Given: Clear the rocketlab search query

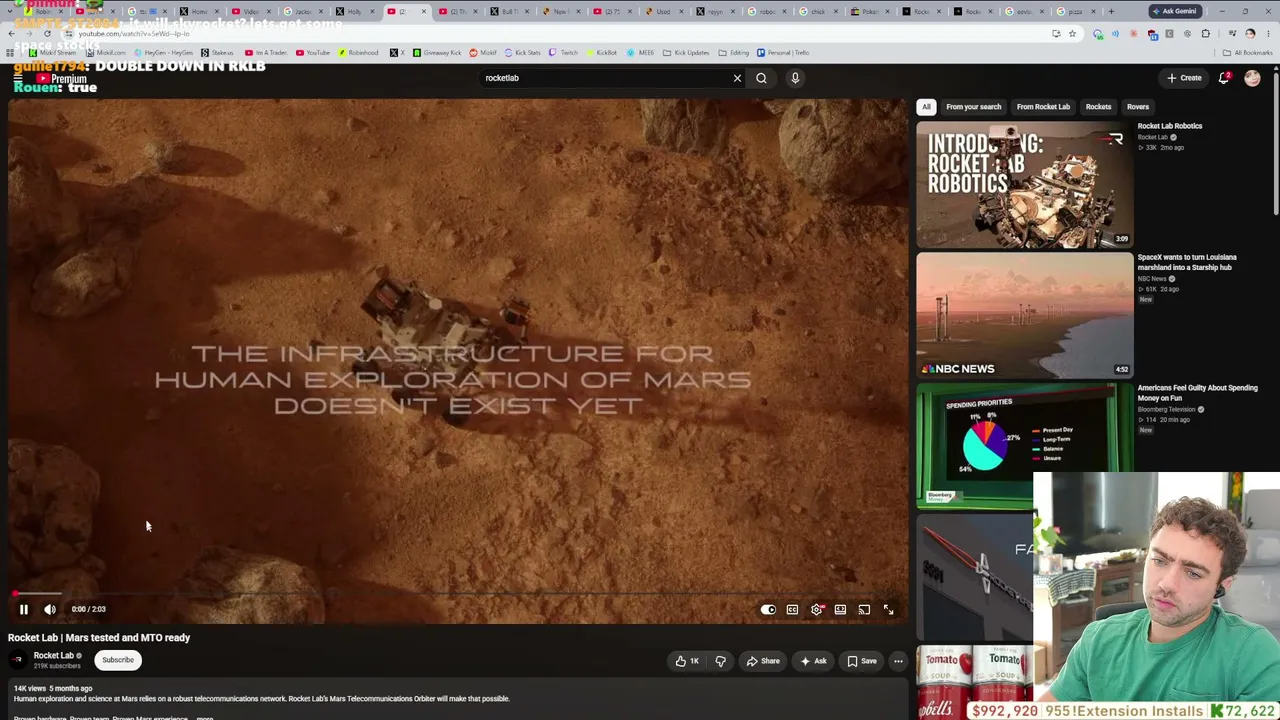Looking at the screenshot, I should click(x=738, y=78).
